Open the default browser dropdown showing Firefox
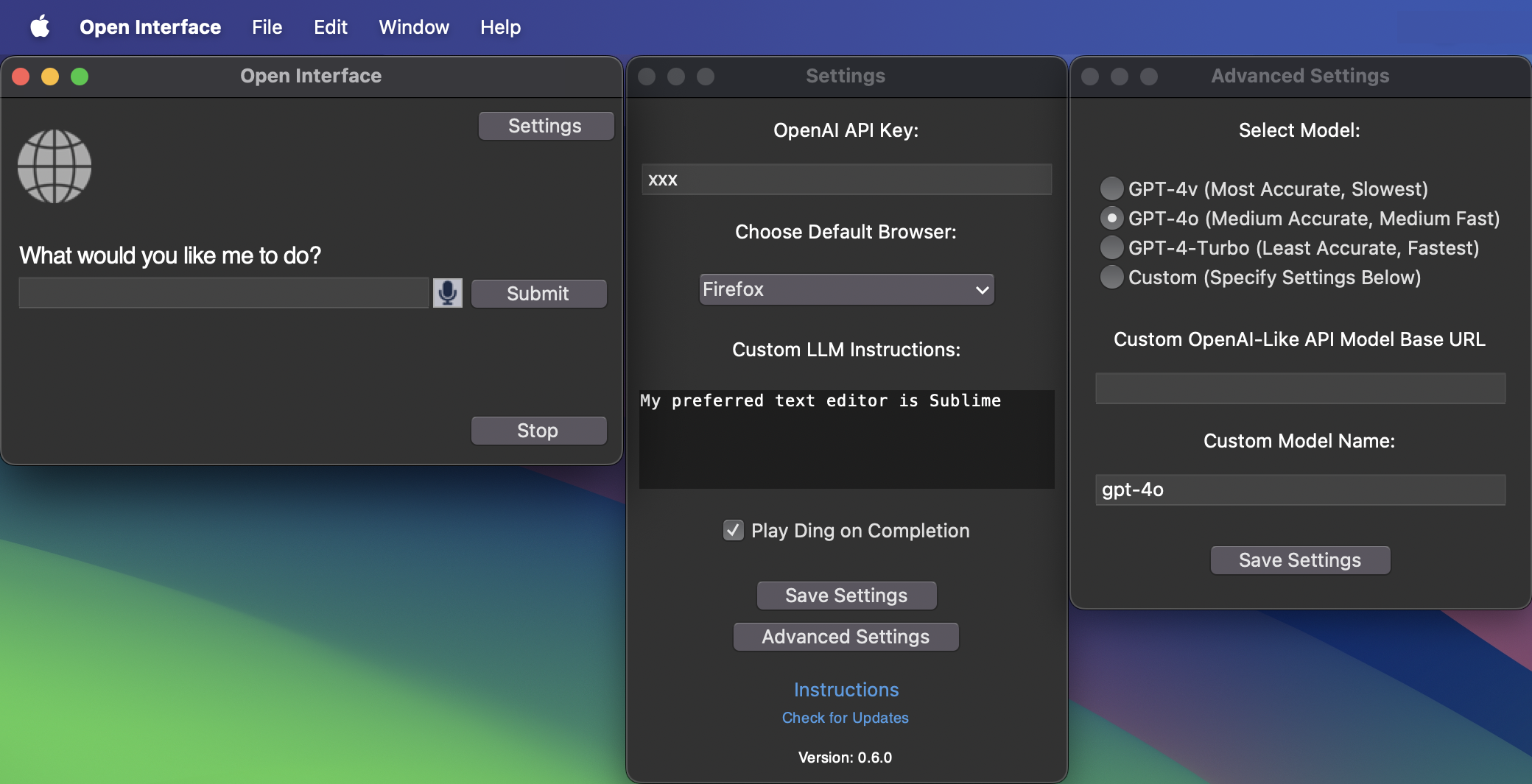 coord(846,289)
